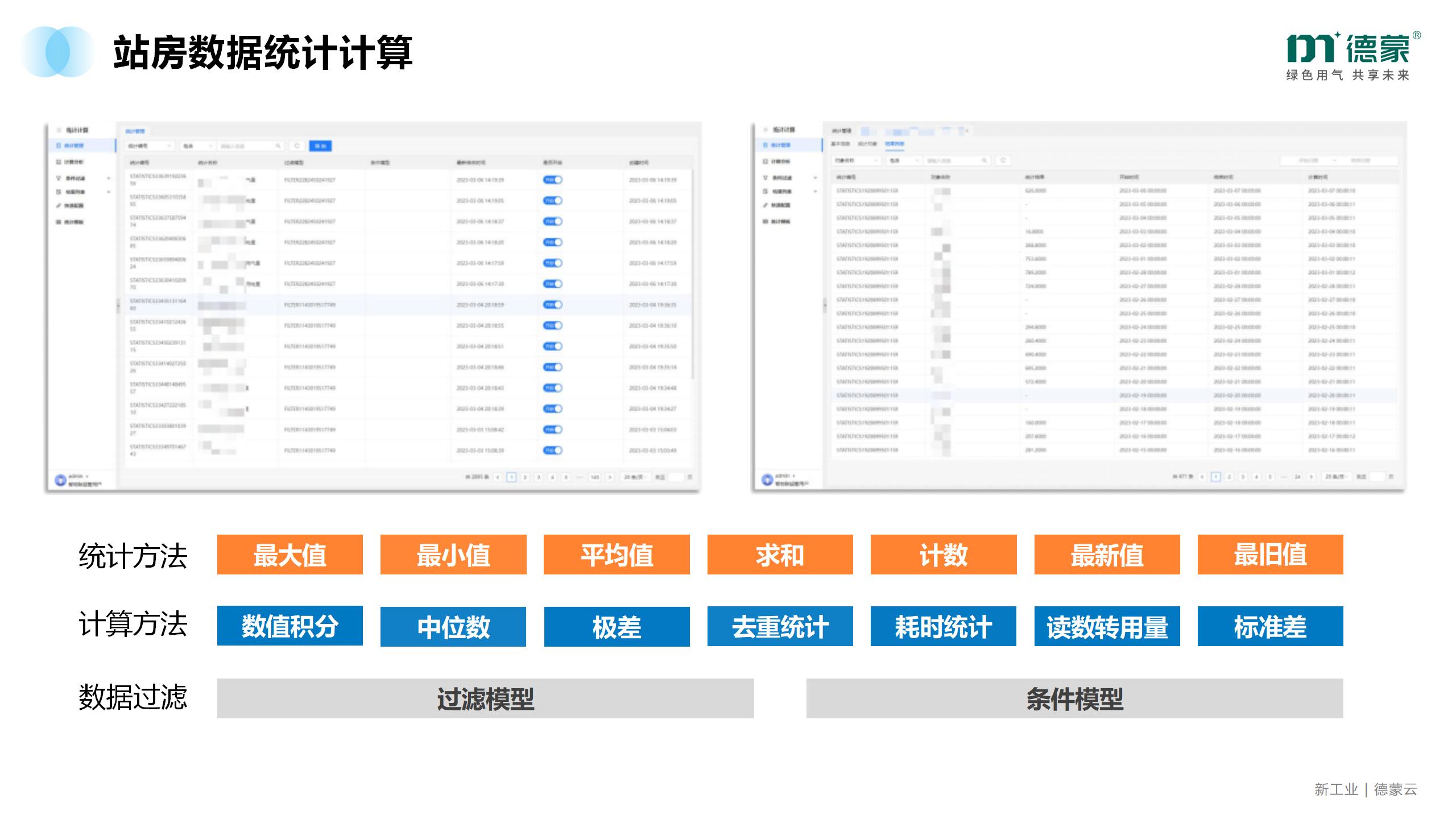Click the previous page arrow in left screenshot
Screen dimensions: 1456x819
[498, 477]
